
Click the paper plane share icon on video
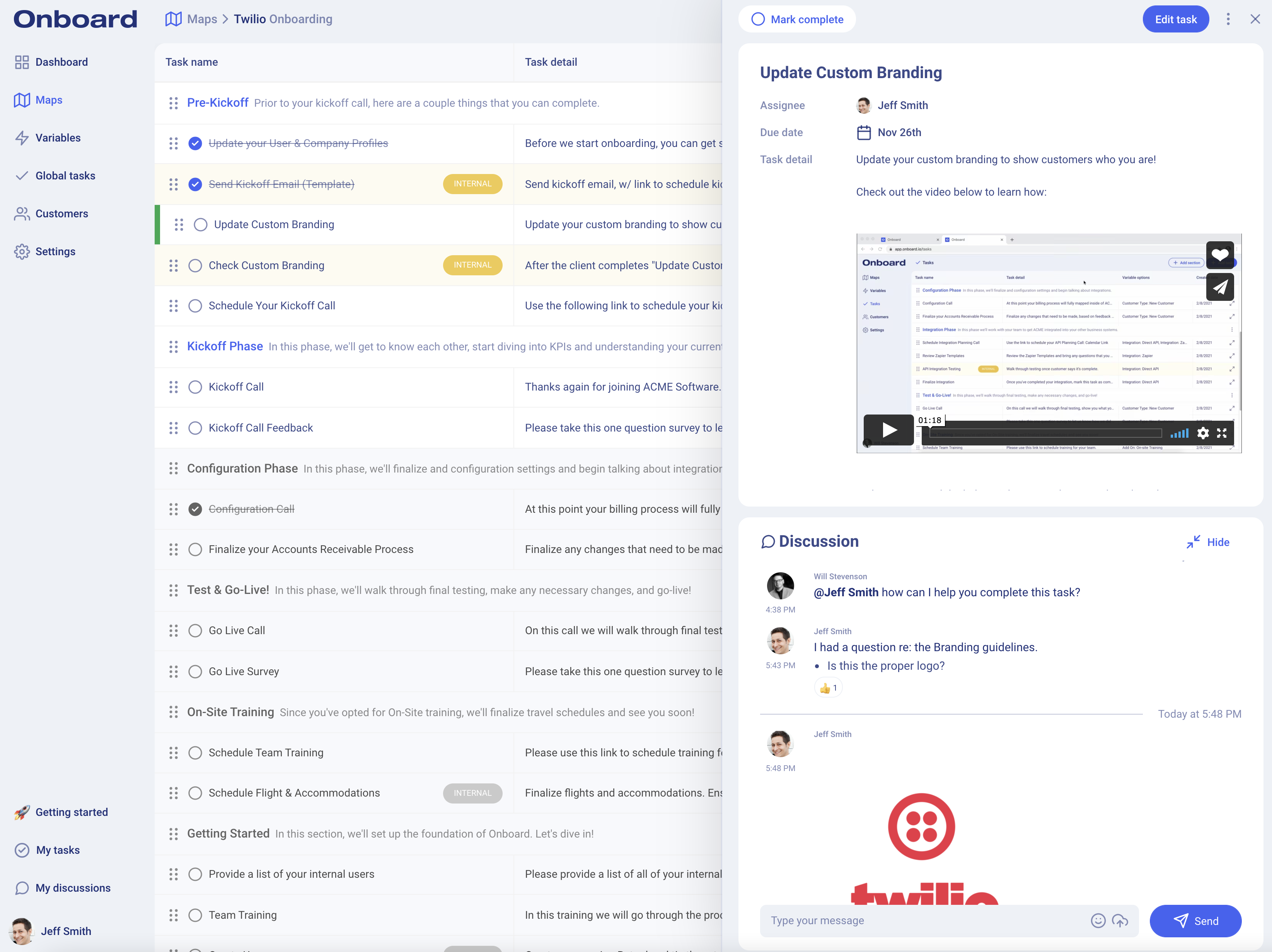coord(1220,287)
